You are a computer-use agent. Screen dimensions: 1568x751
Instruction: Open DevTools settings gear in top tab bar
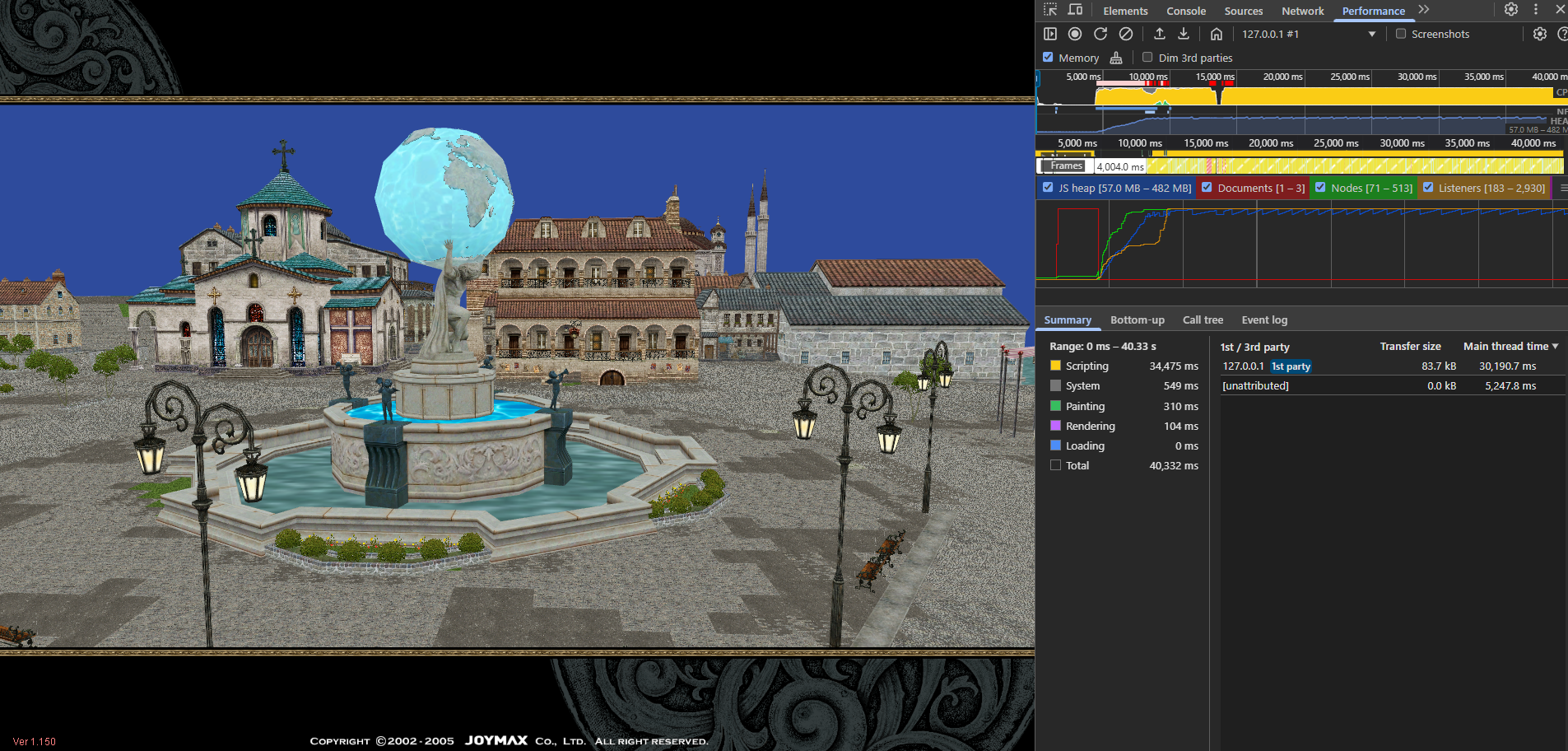click(x=1511, y=9)
